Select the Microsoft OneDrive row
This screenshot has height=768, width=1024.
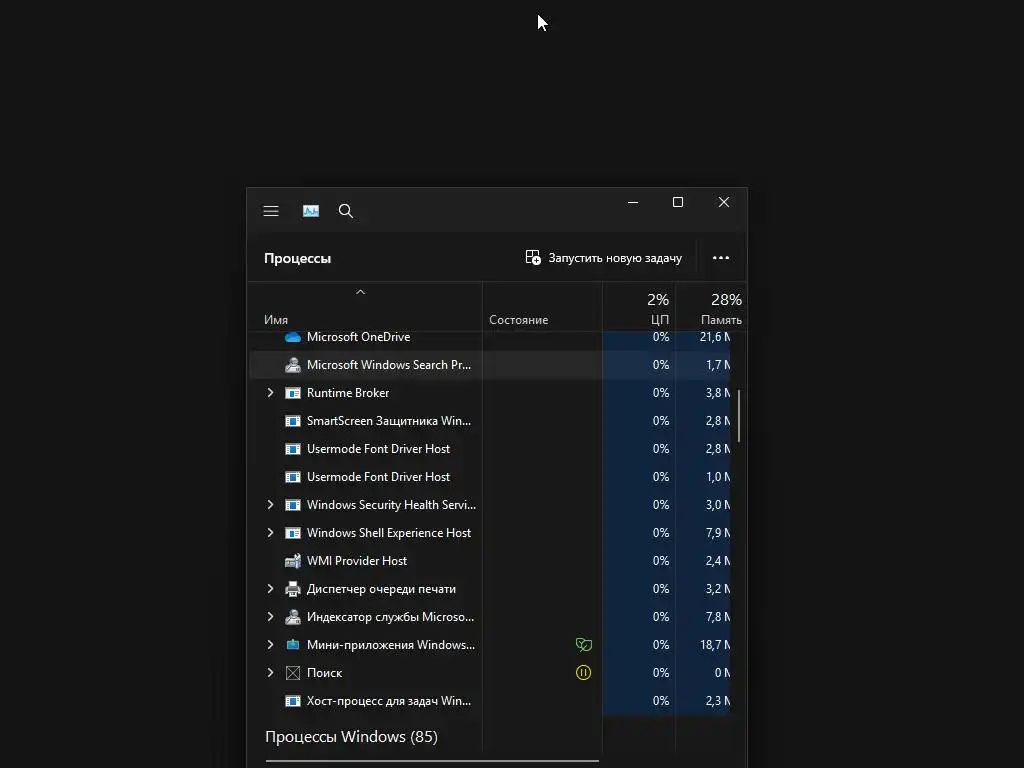tap(490, 337)
